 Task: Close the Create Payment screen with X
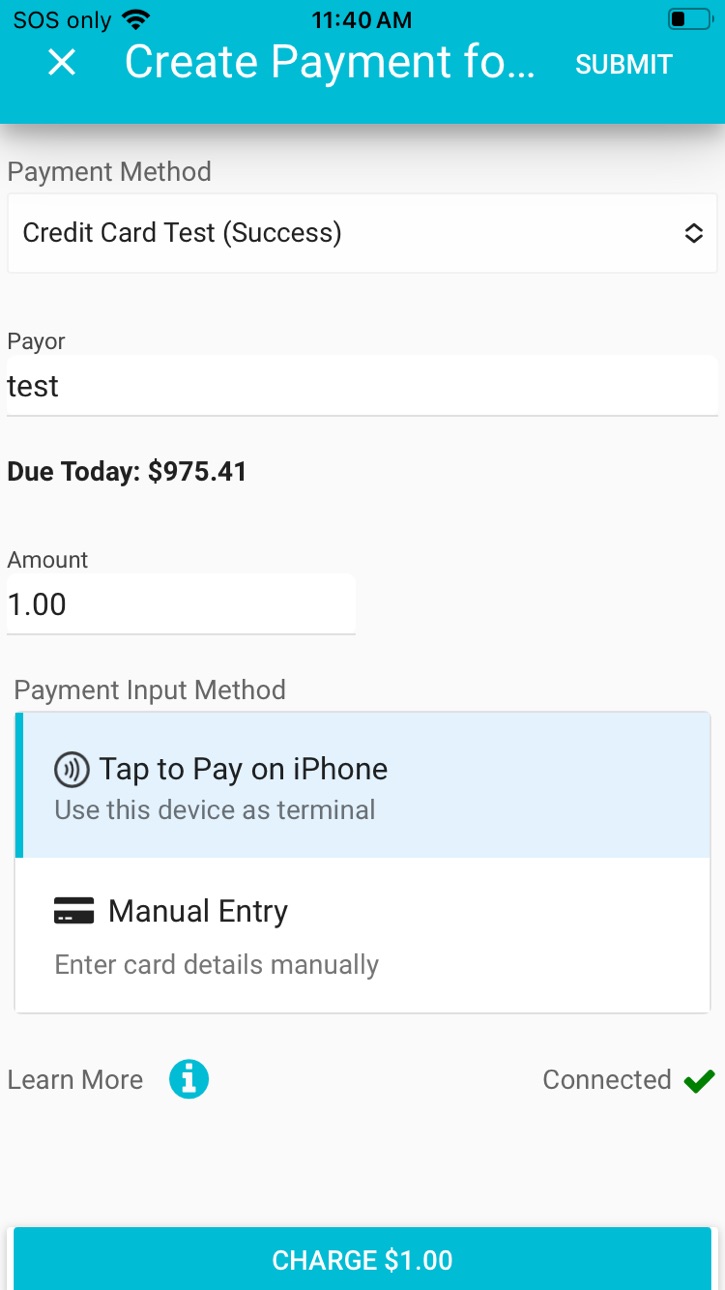(62, 63)
